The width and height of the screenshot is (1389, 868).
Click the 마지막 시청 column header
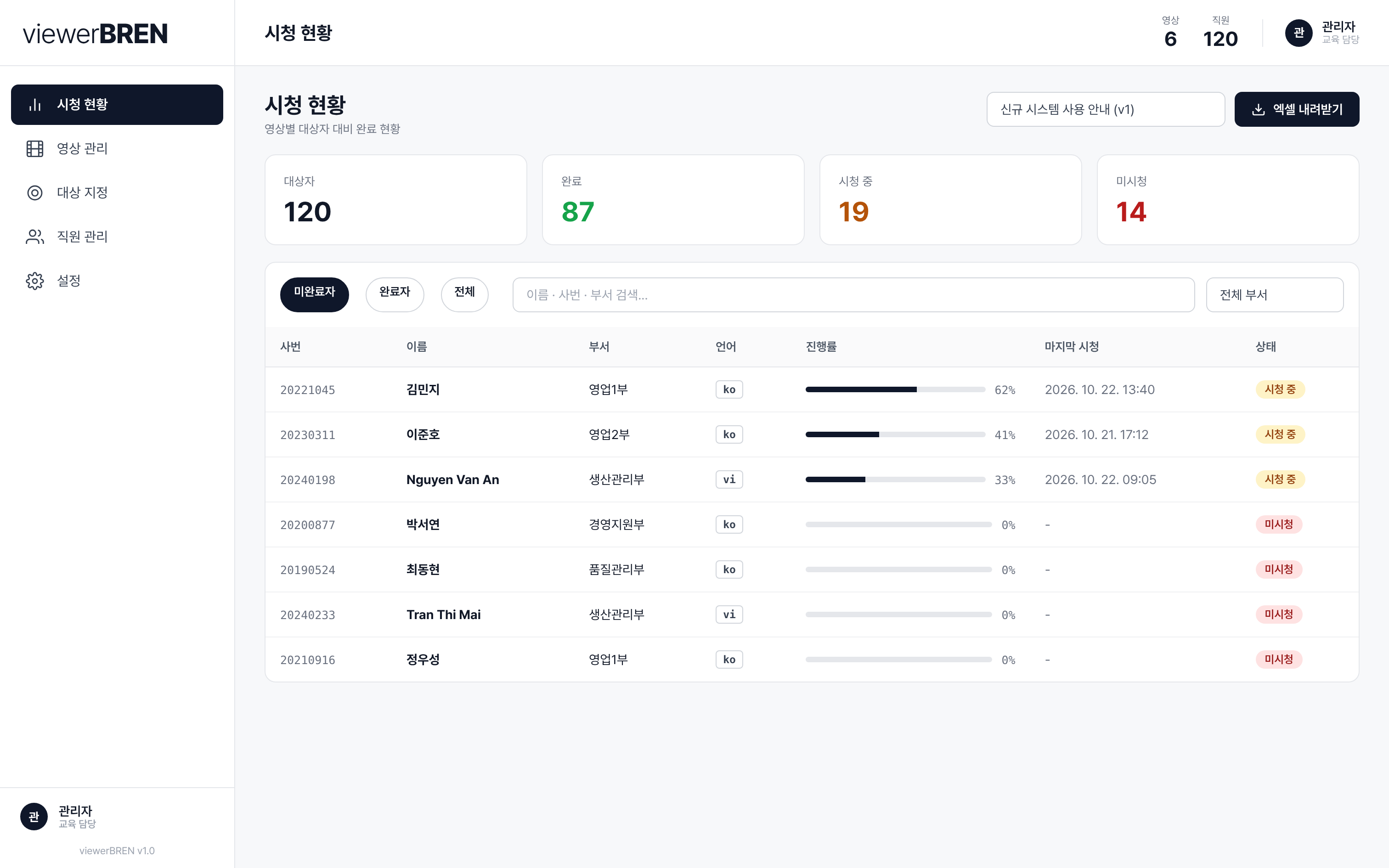(1072, 347)
